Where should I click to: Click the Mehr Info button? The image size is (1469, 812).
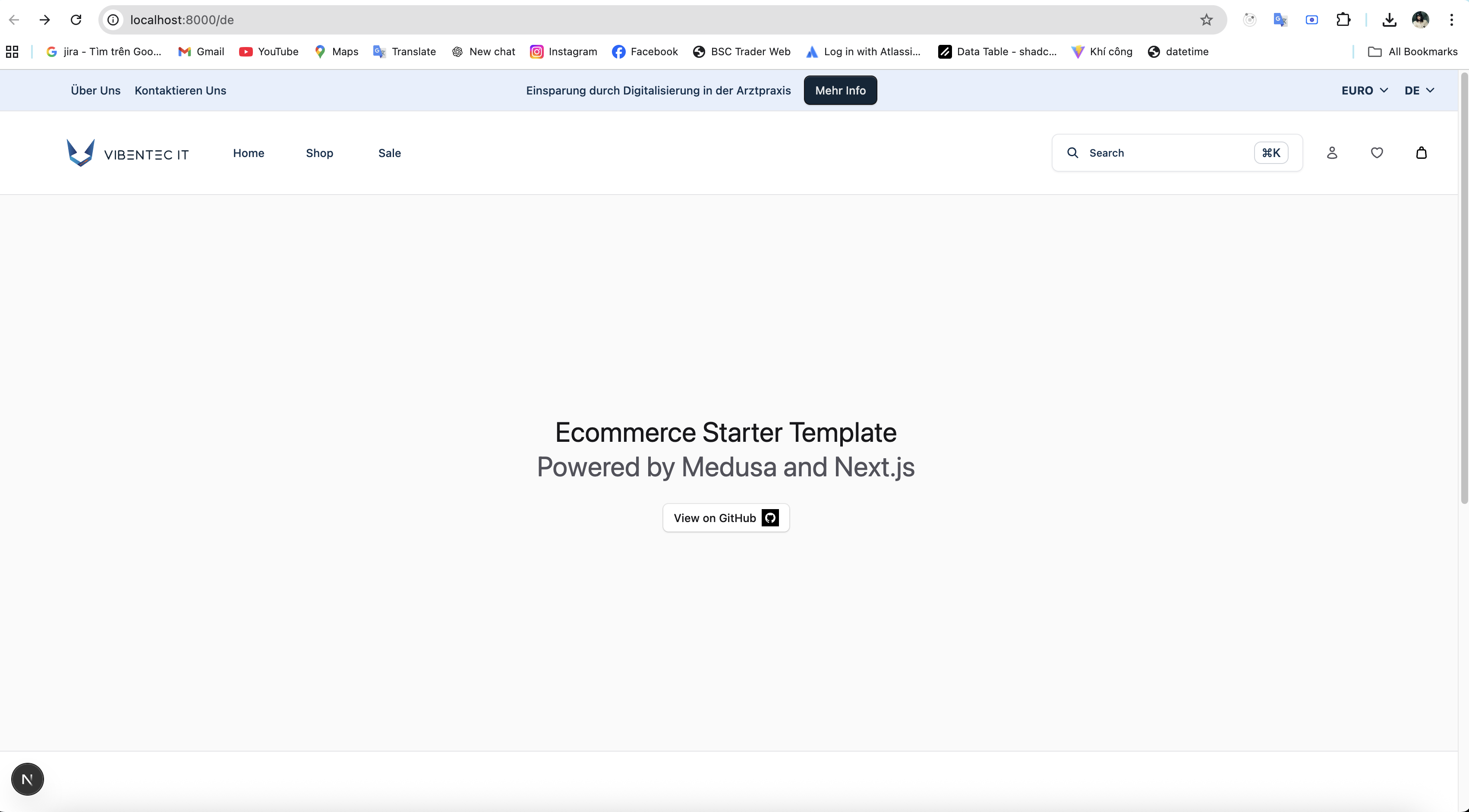(x=840, y=91)
